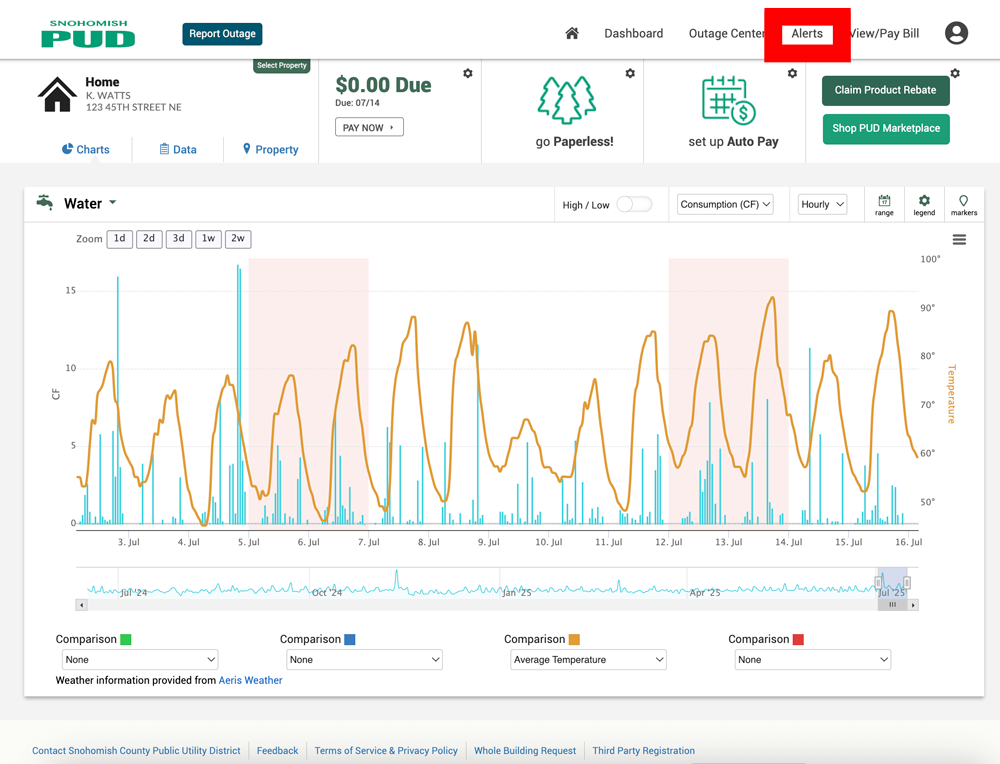Click the go Paperless trees icon
Viewport: 1000px width, 764px height.
pyautogui.click(x=567, y=99)
